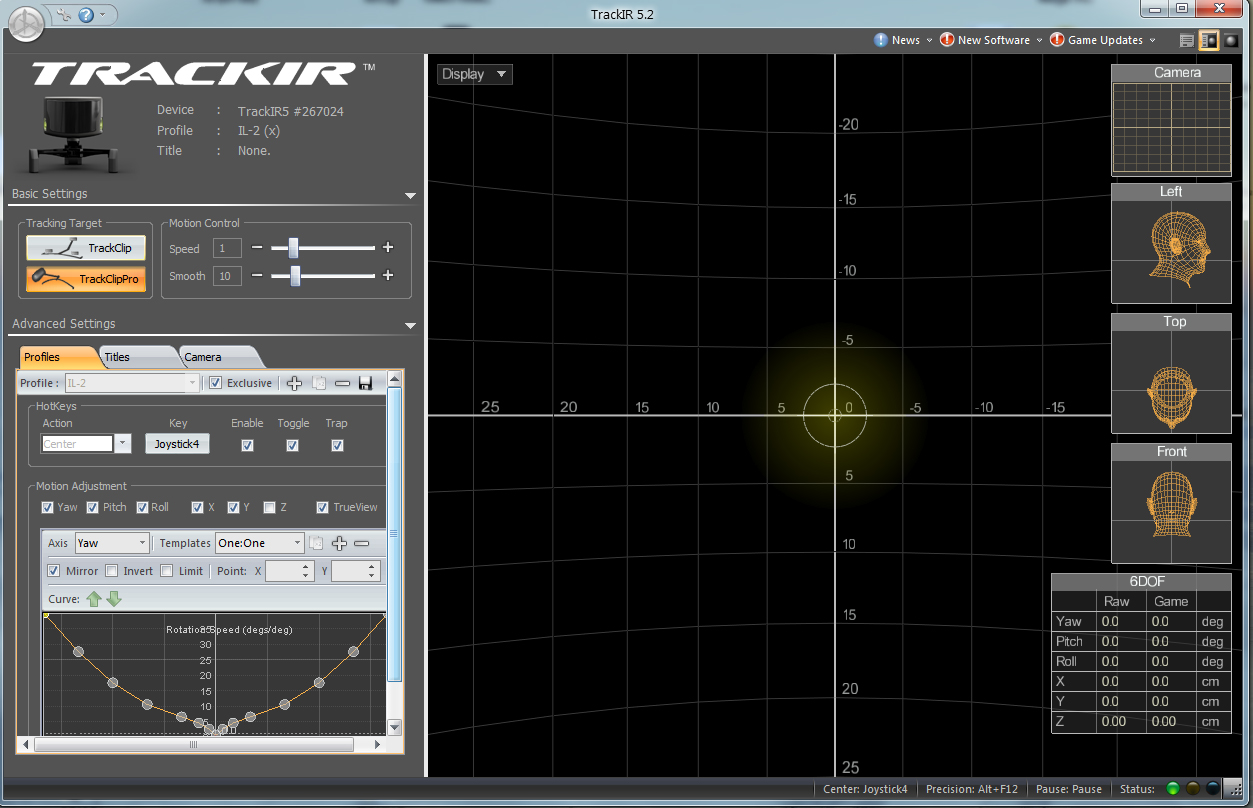Image resolution: width=1253 pixels, height=808 pixels.
Task: Enable the Limit checkbox
Action: pyautogui.click(x=167, y=571)
